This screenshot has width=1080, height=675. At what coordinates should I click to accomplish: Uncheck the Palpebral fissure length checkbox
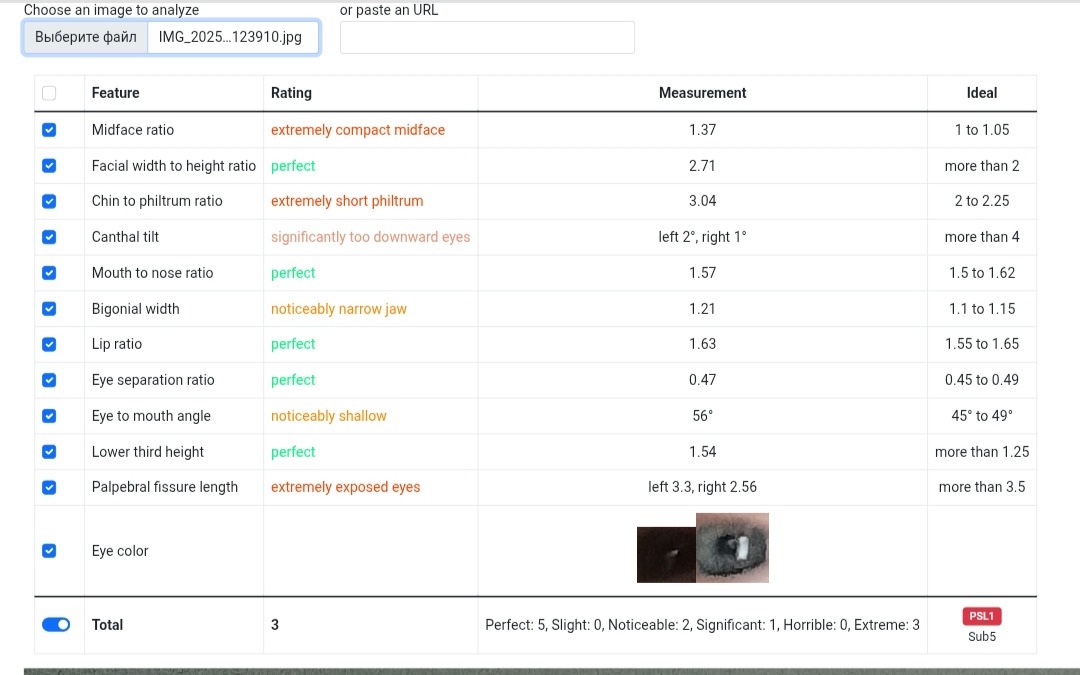49,487
